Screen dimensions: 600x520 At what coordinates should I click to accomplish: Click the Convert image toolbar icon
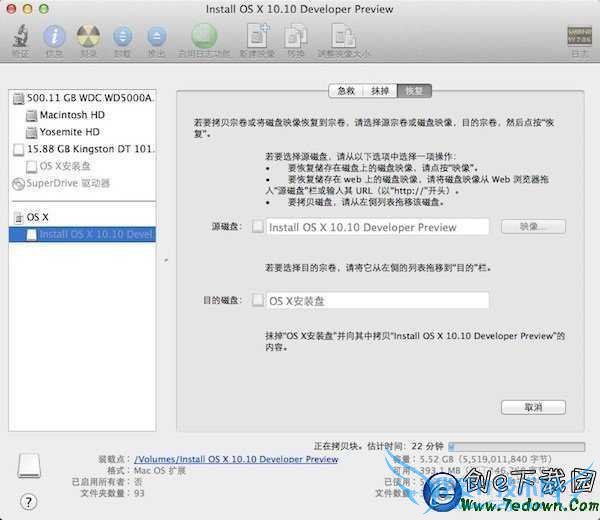[x=296, y=37]
